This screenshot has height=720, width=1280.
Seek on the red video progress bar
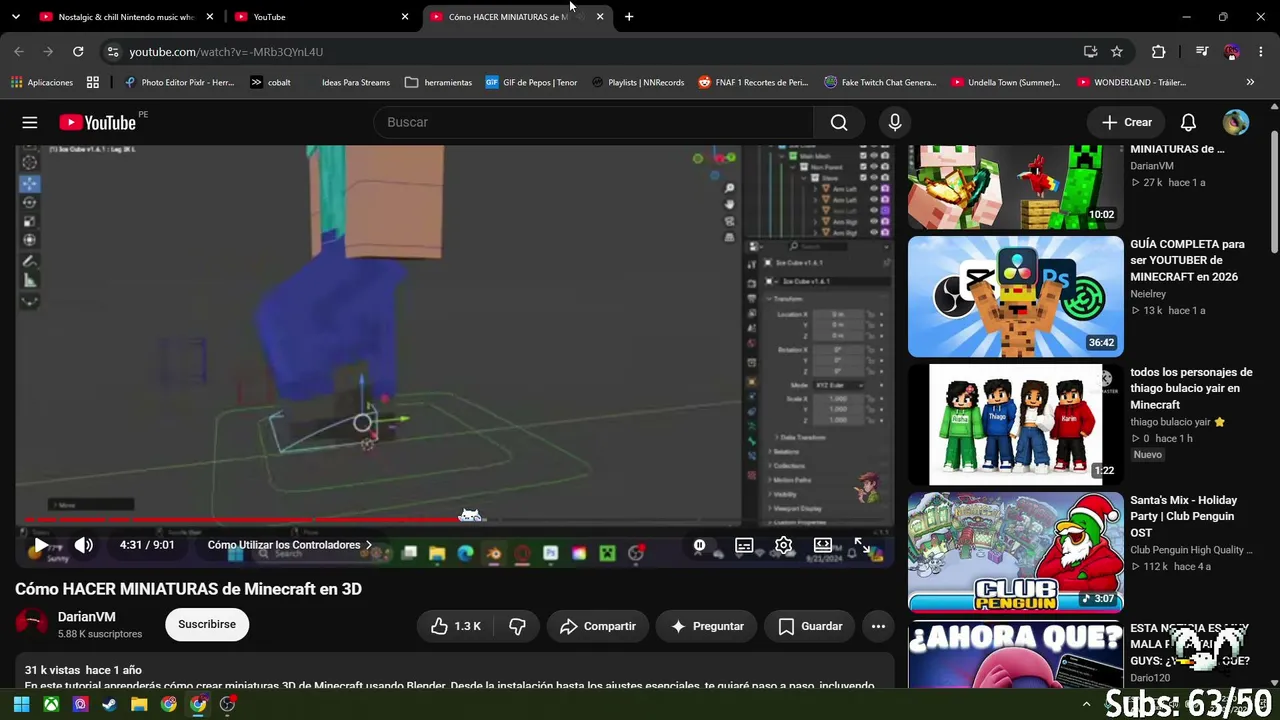point(455,519)
